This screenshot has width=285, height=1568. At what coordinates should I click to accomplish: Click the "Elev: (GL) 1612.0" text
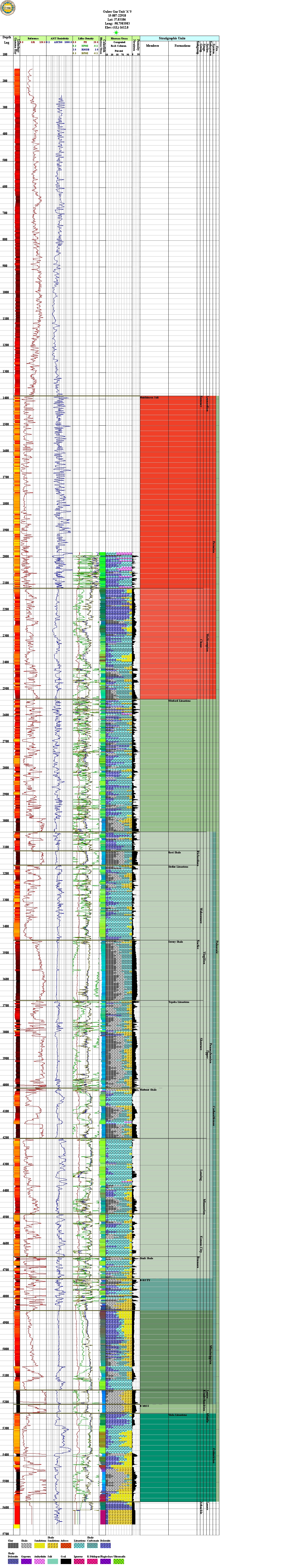[x=117, y=27]
